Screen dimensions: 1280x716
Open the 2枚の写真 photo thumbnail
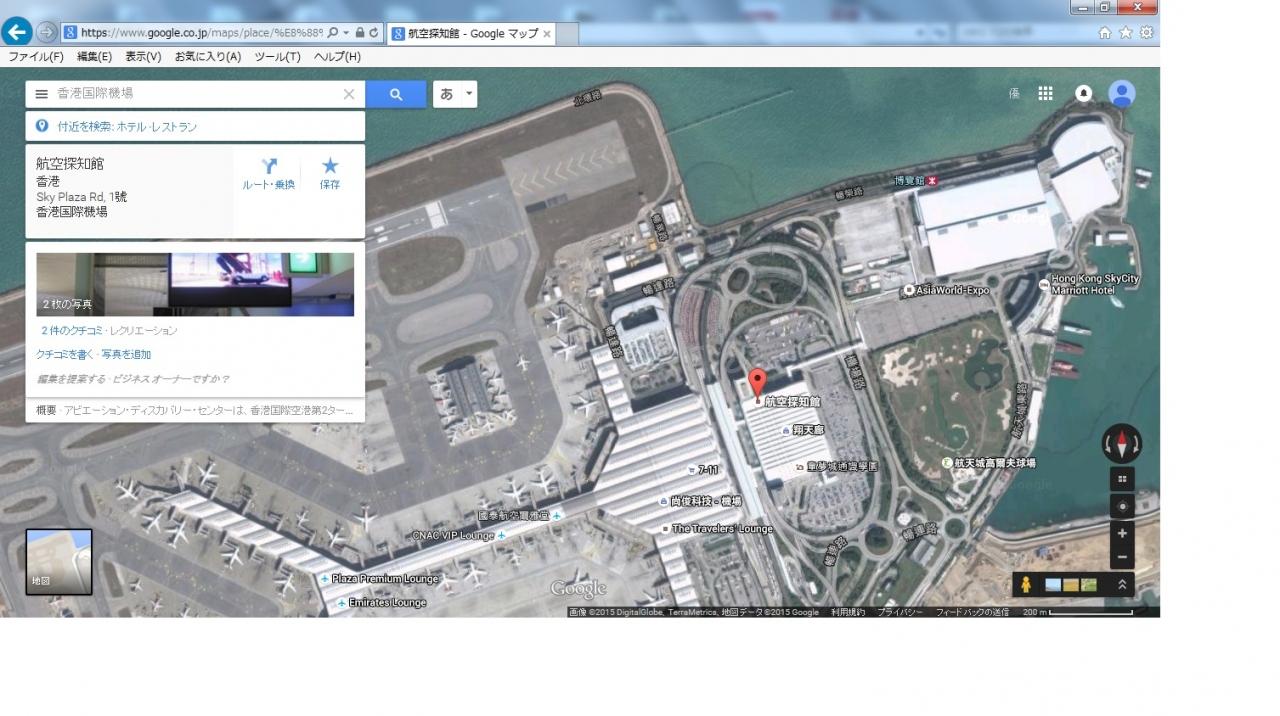195,284
